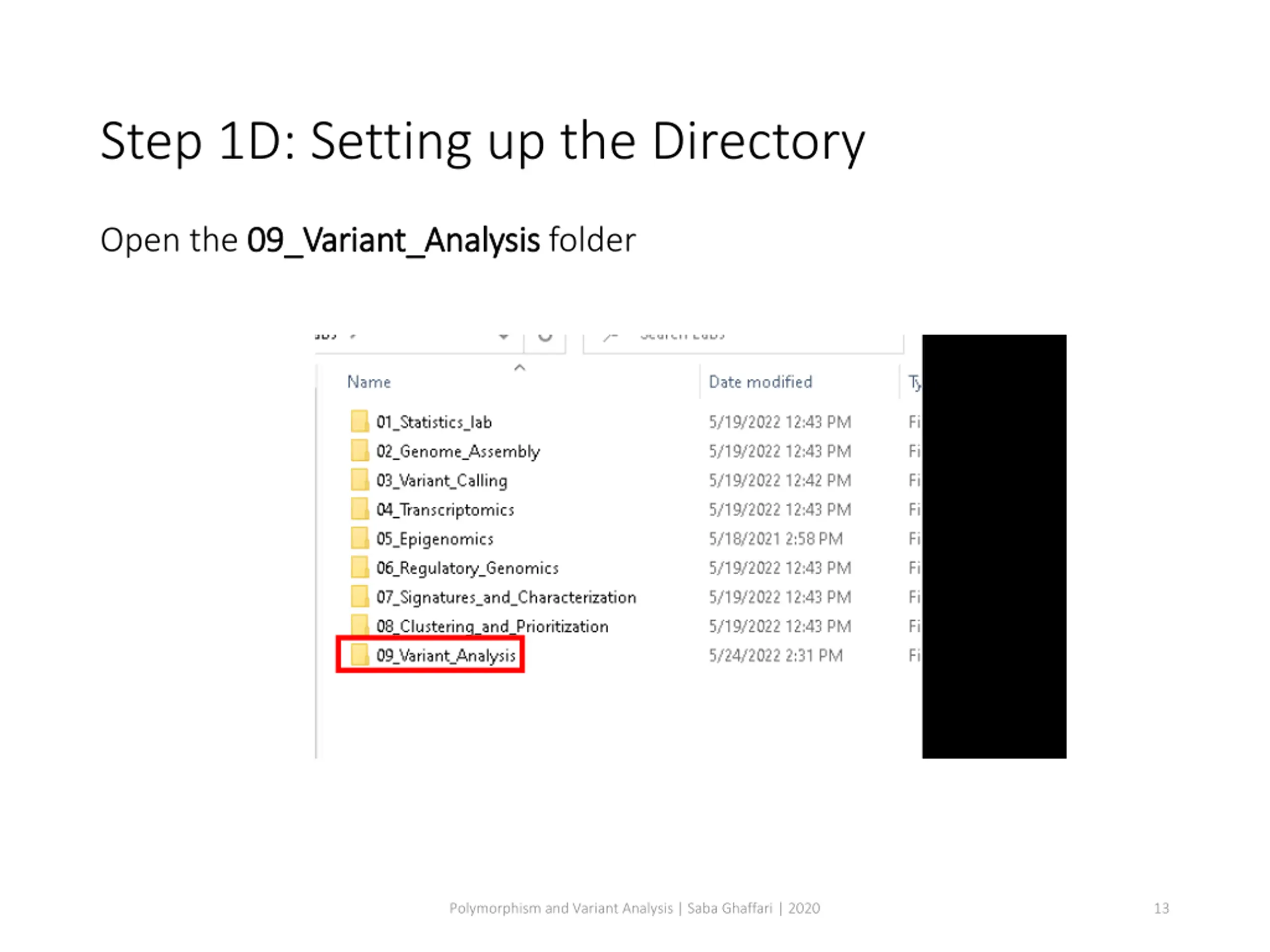Select the 08_Clustering_and_Prioritization folder icon
Viewport: 1270px width, 952px height.
click(x=360, y=624)
